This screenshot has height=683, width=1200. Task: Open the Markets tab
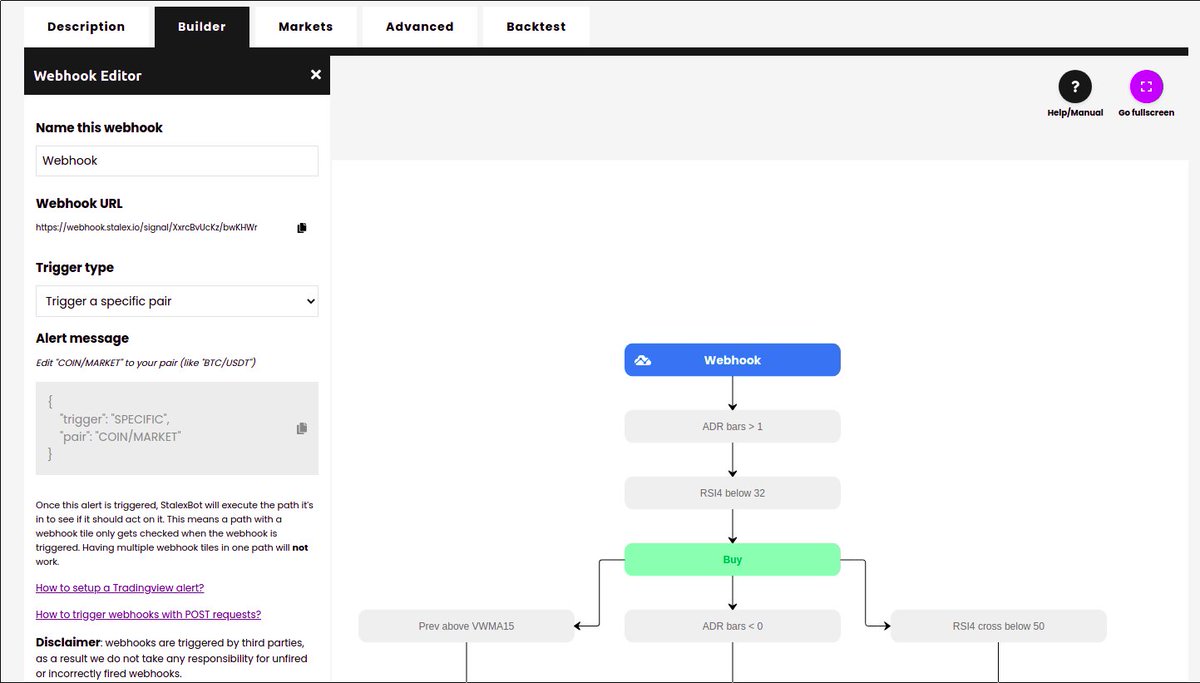[x=306, y=27]
